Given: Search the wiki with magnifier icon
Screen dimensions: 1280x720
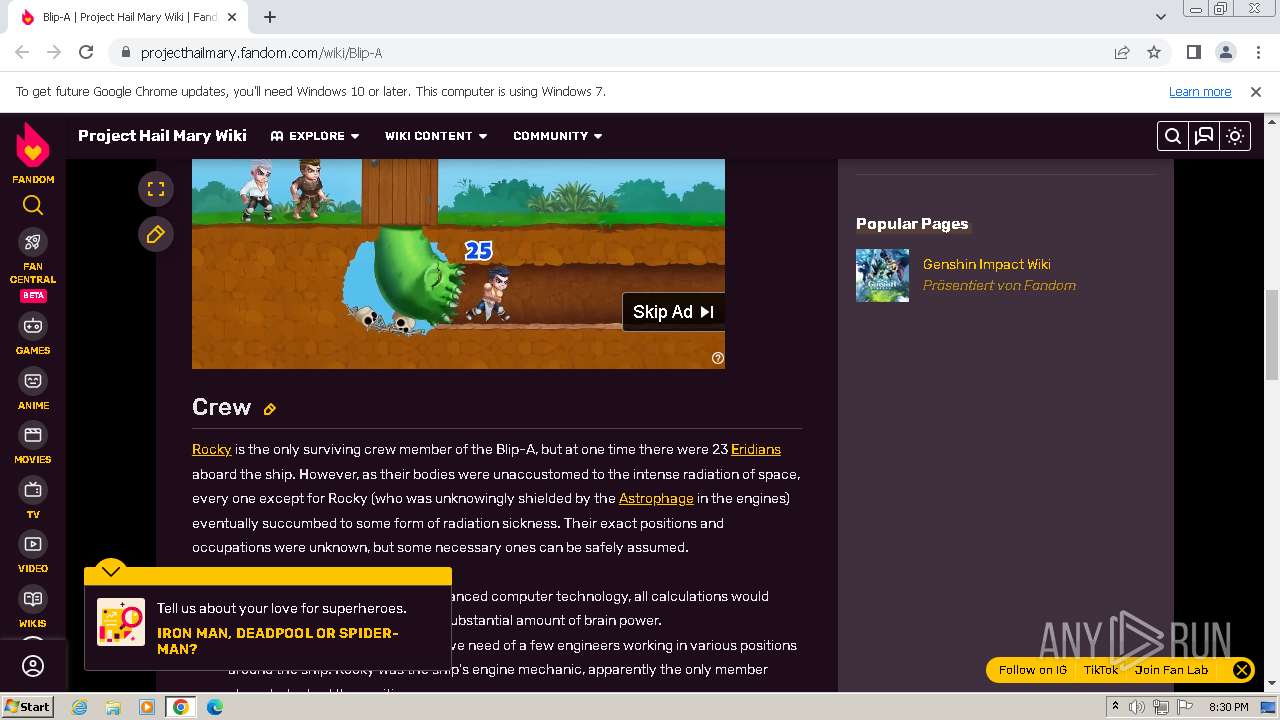Looking at the screenshot, I should coord(1173,136).
